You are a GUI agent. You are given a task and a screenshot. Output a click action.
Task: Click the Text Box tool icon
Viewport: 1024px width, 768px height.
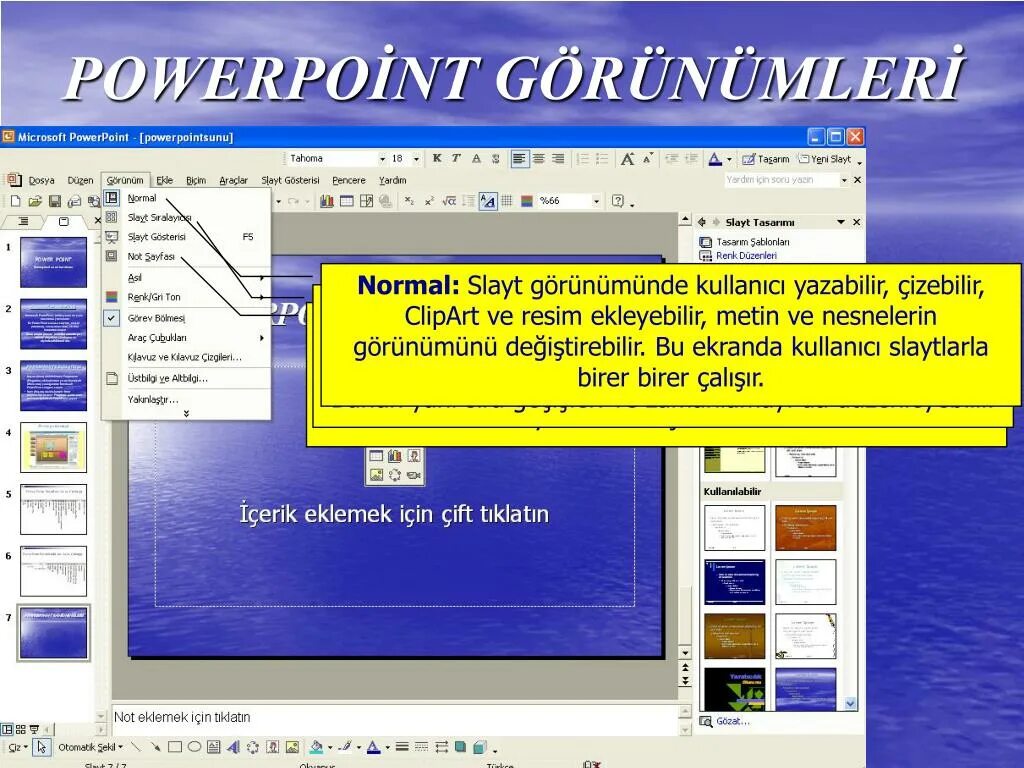click(214, 746)
